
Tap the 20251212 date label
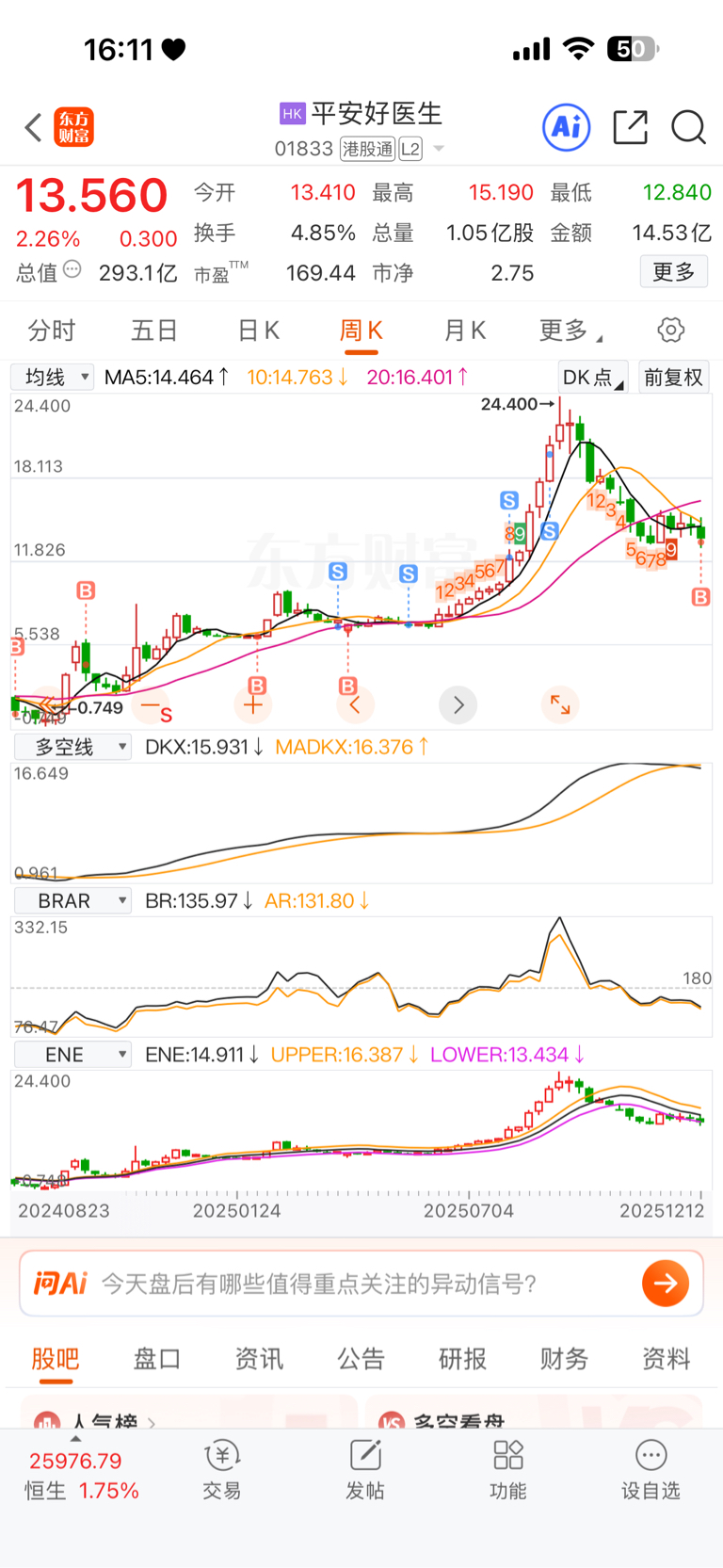coord(662,1211)
